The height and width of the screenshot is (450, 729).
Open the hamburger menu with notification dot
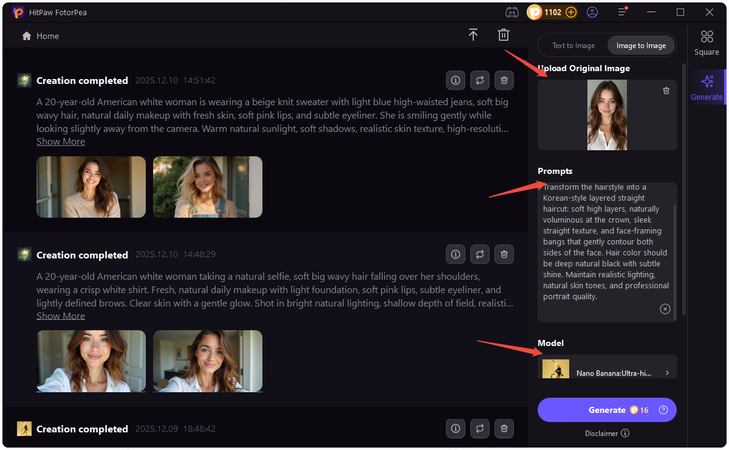pos(621,12)
